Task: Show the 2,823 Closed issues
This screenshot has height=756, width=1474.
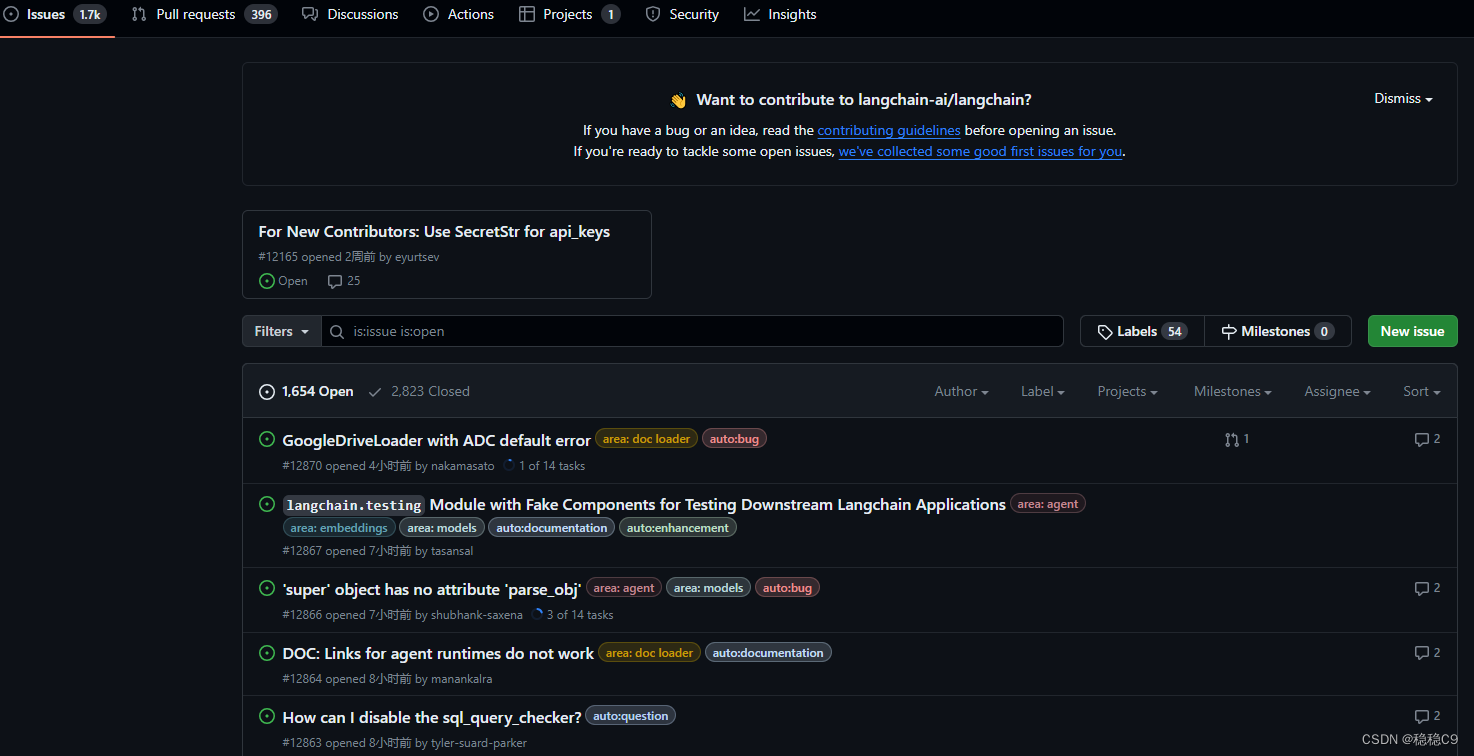Action: tap(419, 391)
